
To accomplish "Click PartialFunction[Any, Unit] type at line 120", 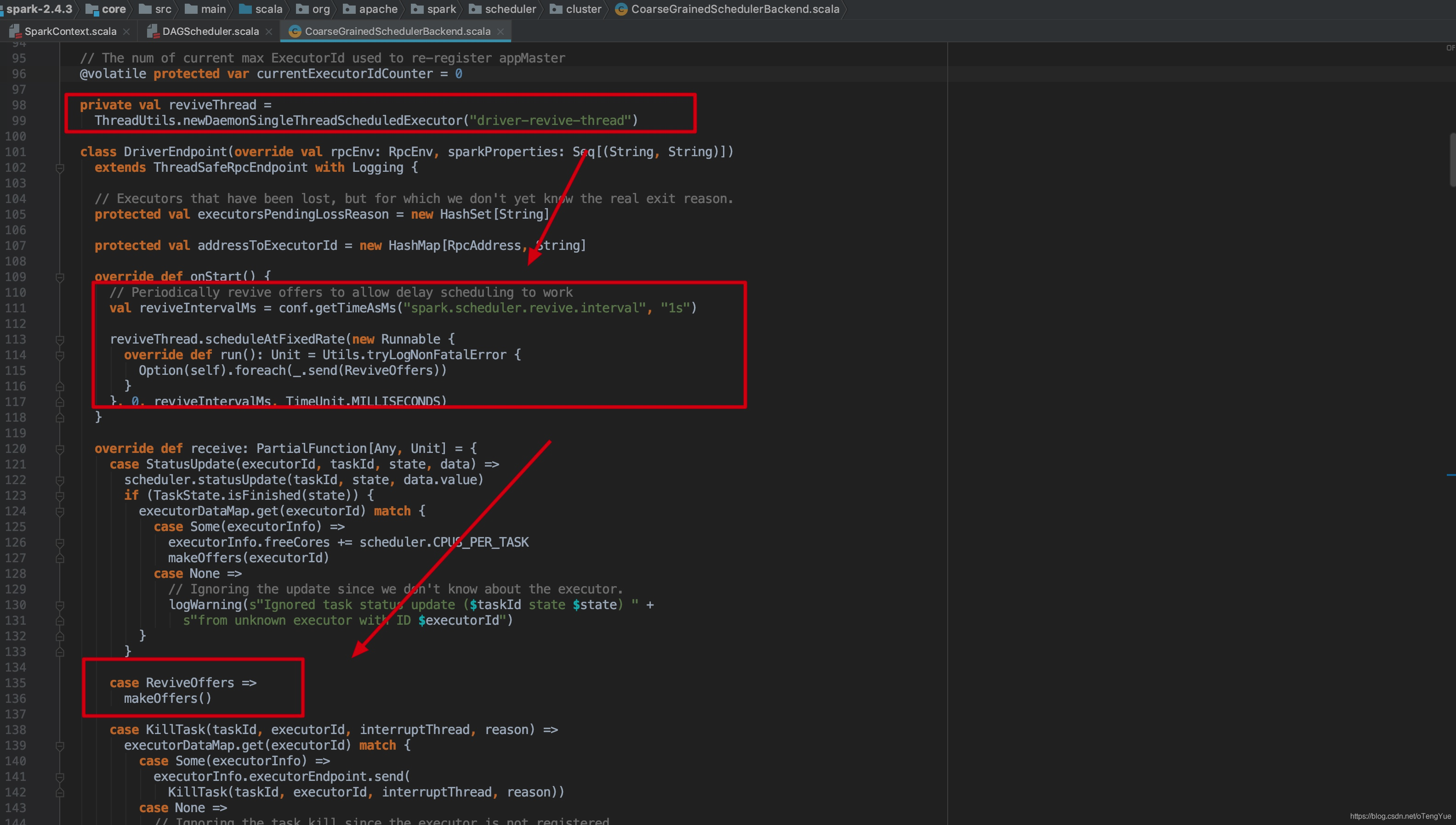I will [x=352, y=449].
